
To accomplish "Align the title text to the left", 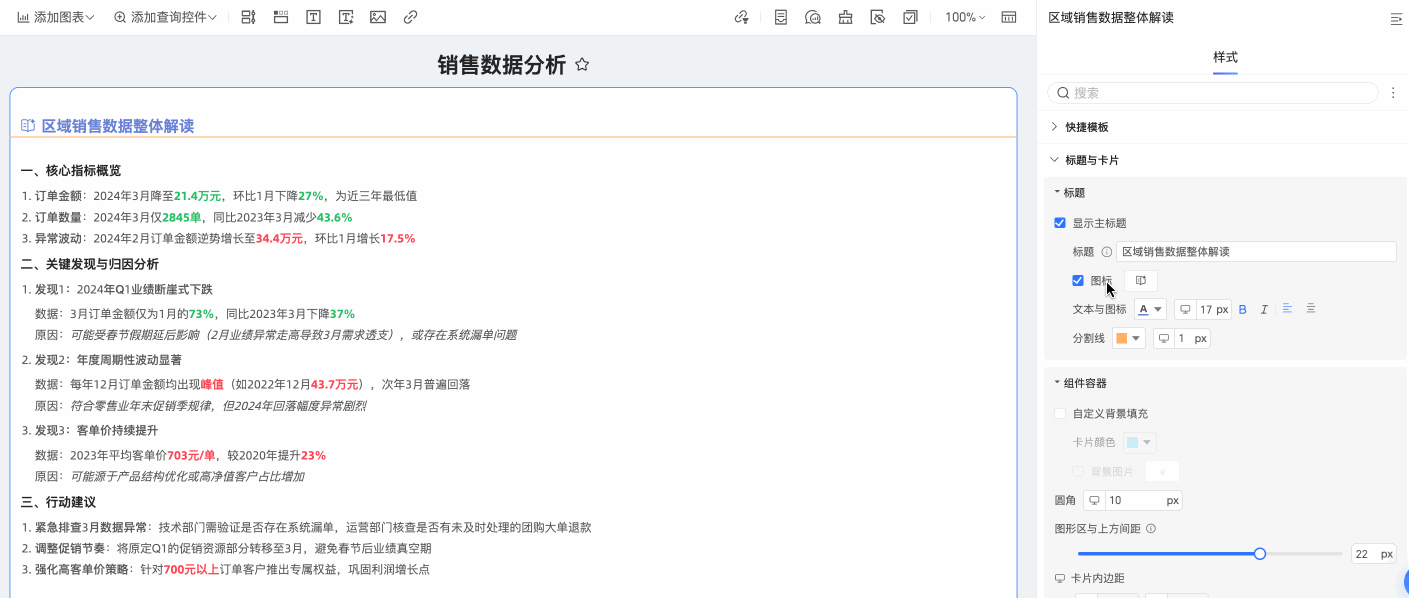I will click(1287, 309).
